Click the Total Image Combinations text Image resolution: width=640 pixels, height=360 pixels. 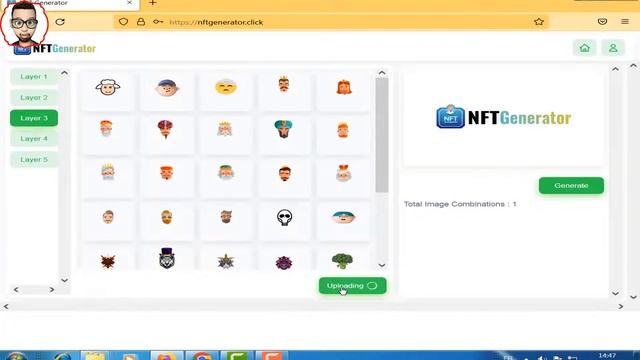[x=460, y=204]
